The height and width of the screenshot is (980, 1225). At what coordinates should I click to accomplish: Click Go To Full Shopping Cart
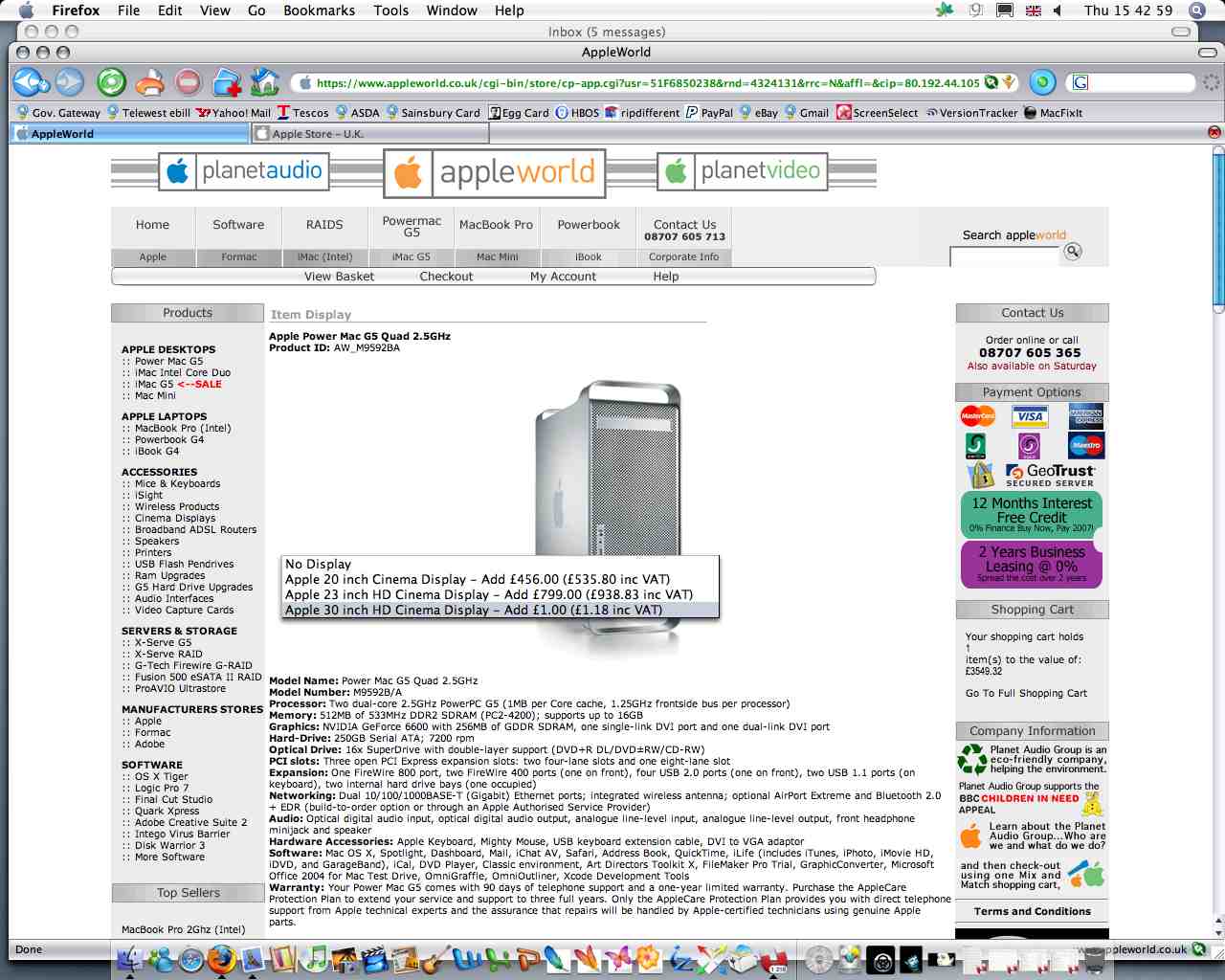click(1026, 693)
